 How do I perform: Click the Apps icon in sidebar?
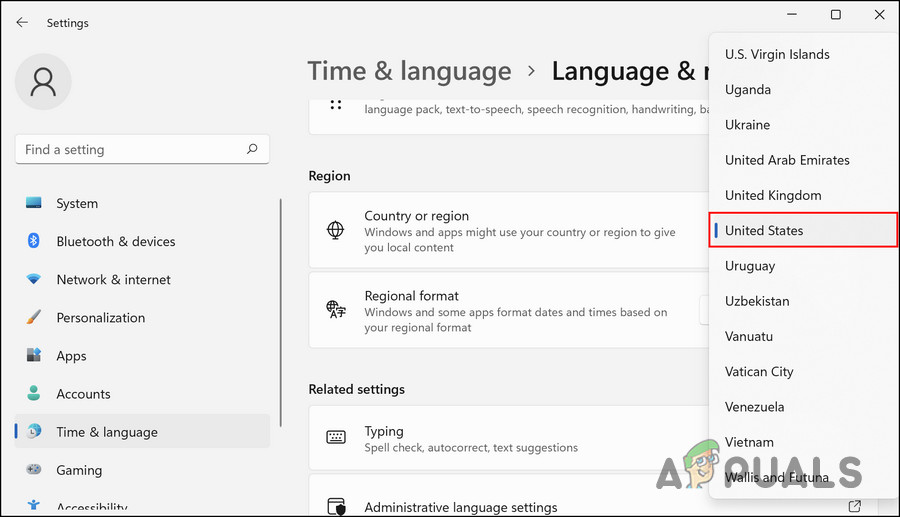(x=34, y=355)
